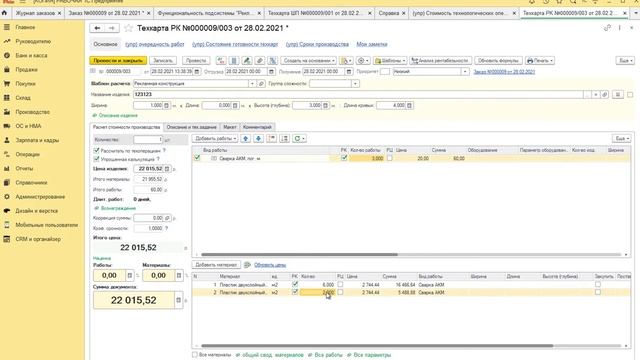Go back with the left arrow button
The image size is (640, 360).
click(x=97, y=28)
